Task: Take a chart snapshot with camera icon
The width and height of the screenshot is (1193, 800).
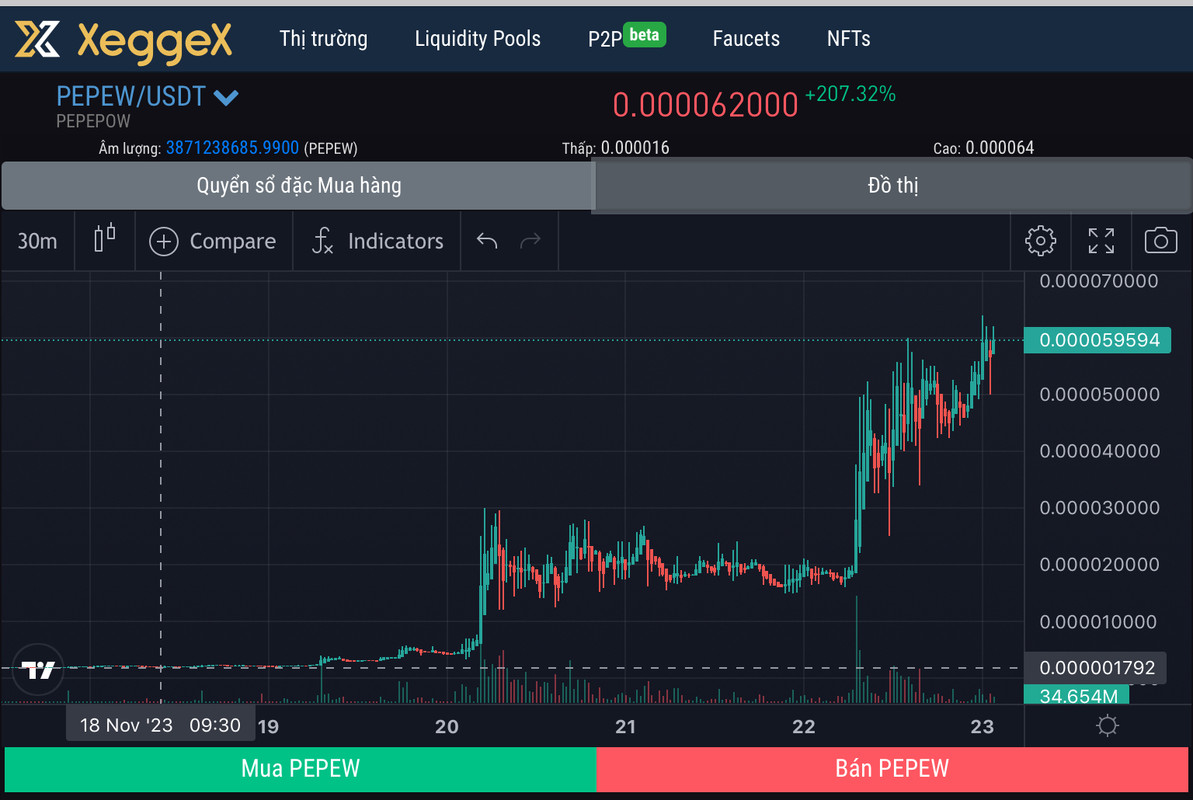Action: [x=1161, y=241]
